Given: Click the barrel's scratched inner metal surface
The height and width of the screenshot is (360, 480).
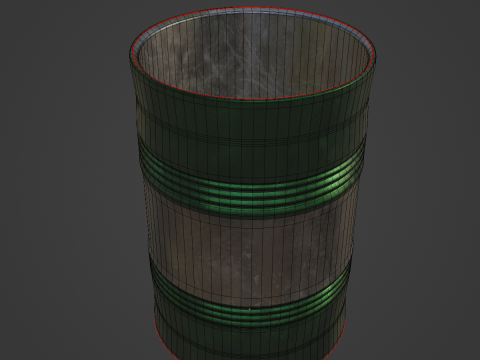Looking at the screenshot, I should pyautogui.click(x=252, y=55).
